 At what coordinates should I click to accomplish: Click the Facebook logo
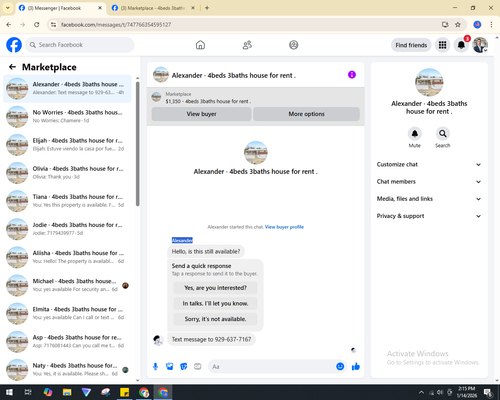point(14,45)
